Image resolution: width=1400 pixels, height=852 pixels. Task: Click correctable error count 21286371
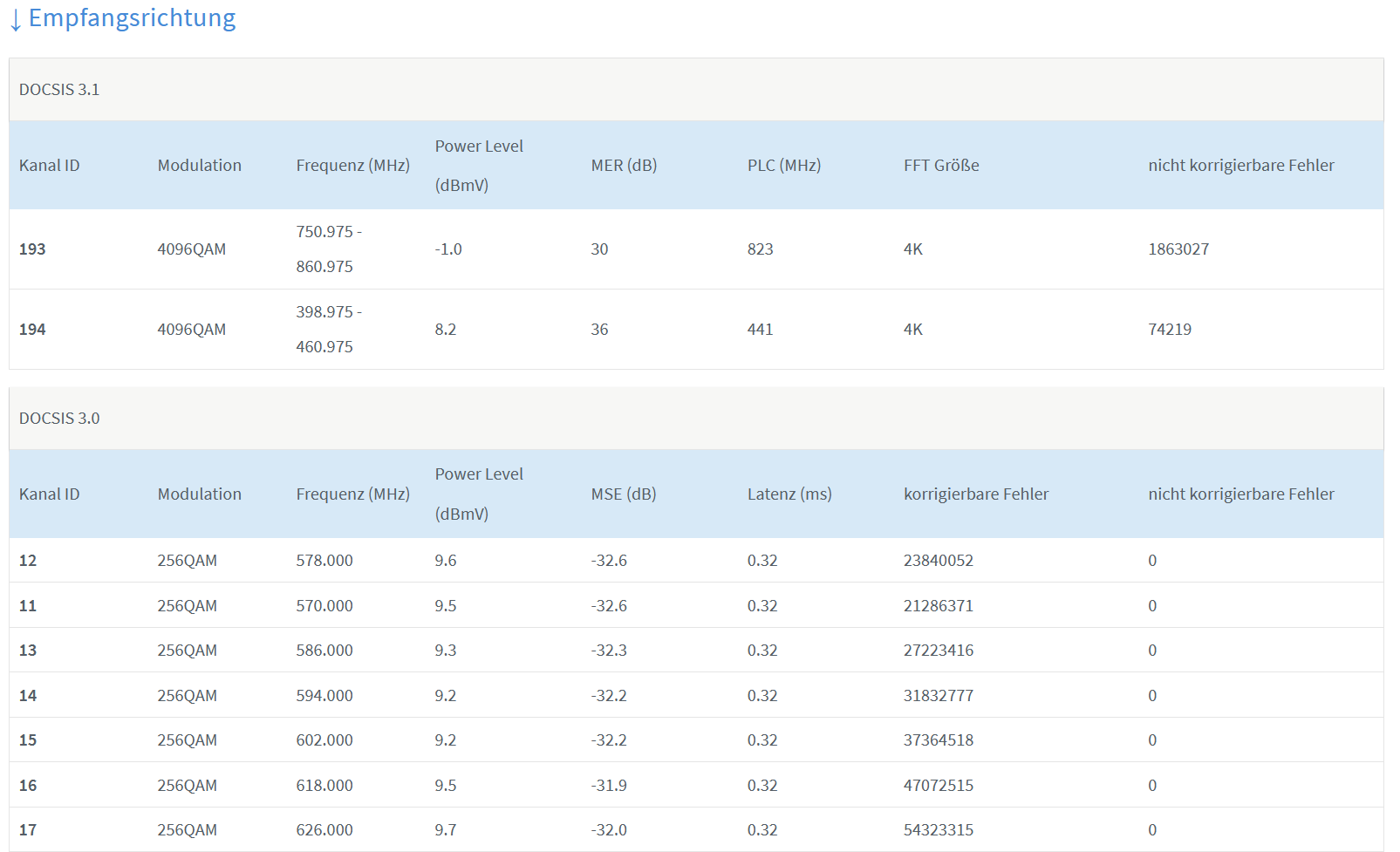tap(939, 606)
